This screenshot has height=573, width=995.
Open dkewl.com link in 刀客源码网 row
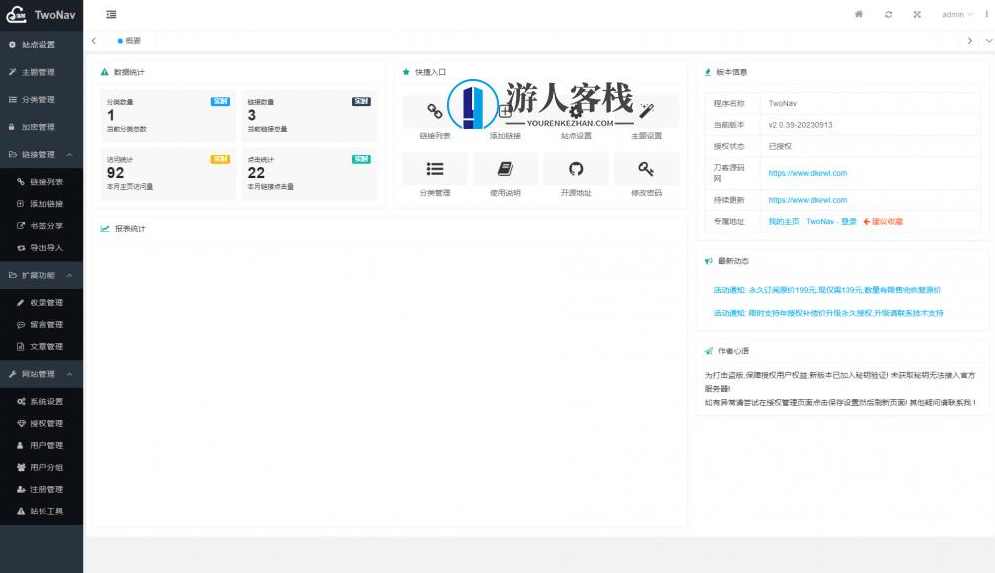808,173
